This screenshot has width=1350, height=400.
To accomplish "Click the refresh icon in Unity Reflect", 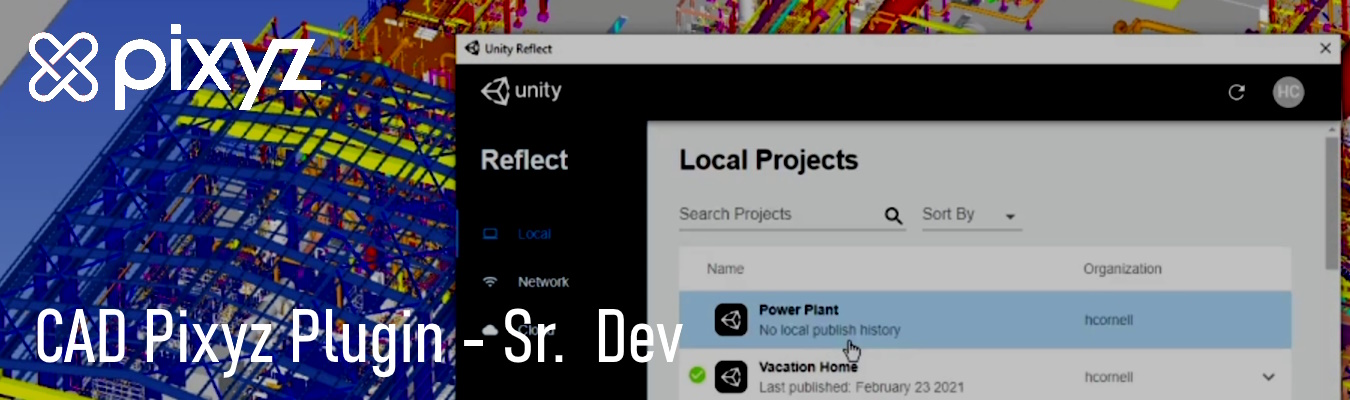I will pos(1237,92).
